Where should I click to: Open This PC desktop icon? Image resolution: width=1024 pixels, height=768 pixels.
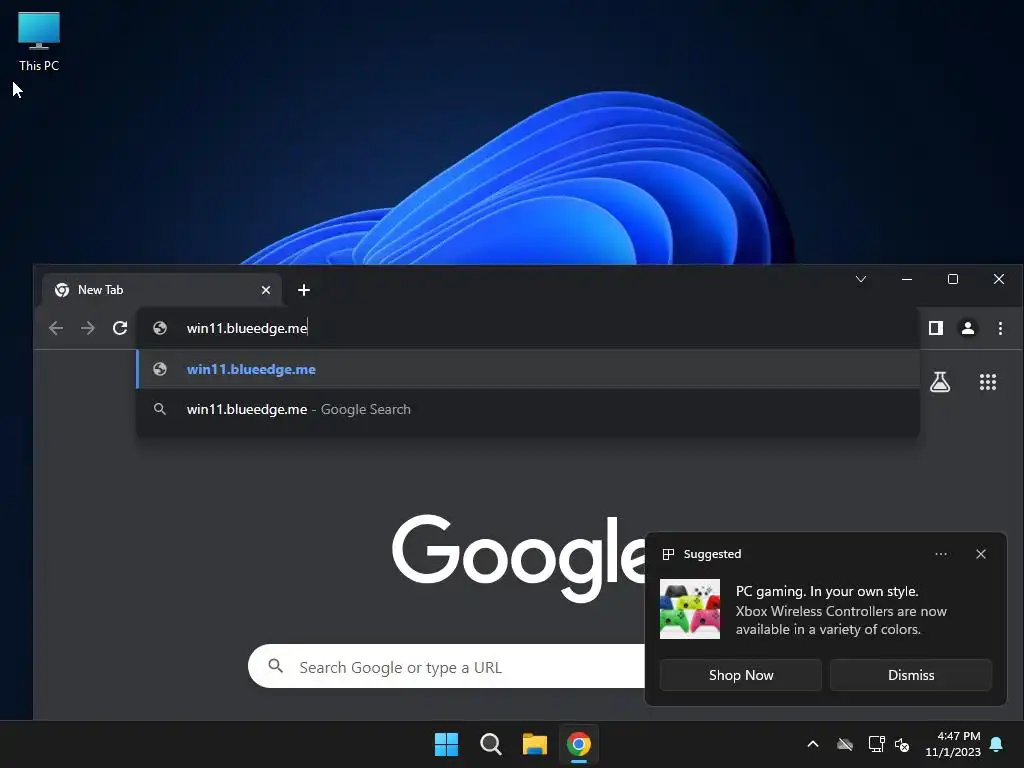39,42
